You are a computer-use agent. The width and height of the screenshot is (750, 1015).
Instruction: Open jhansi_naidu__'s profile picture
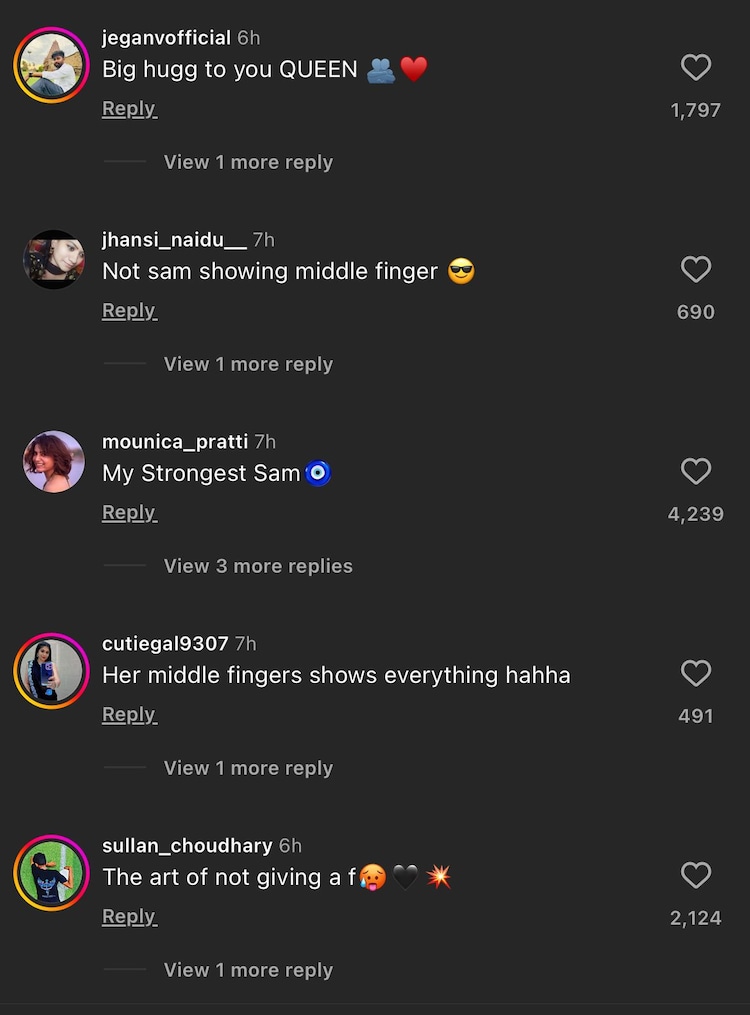pos(53,260)
